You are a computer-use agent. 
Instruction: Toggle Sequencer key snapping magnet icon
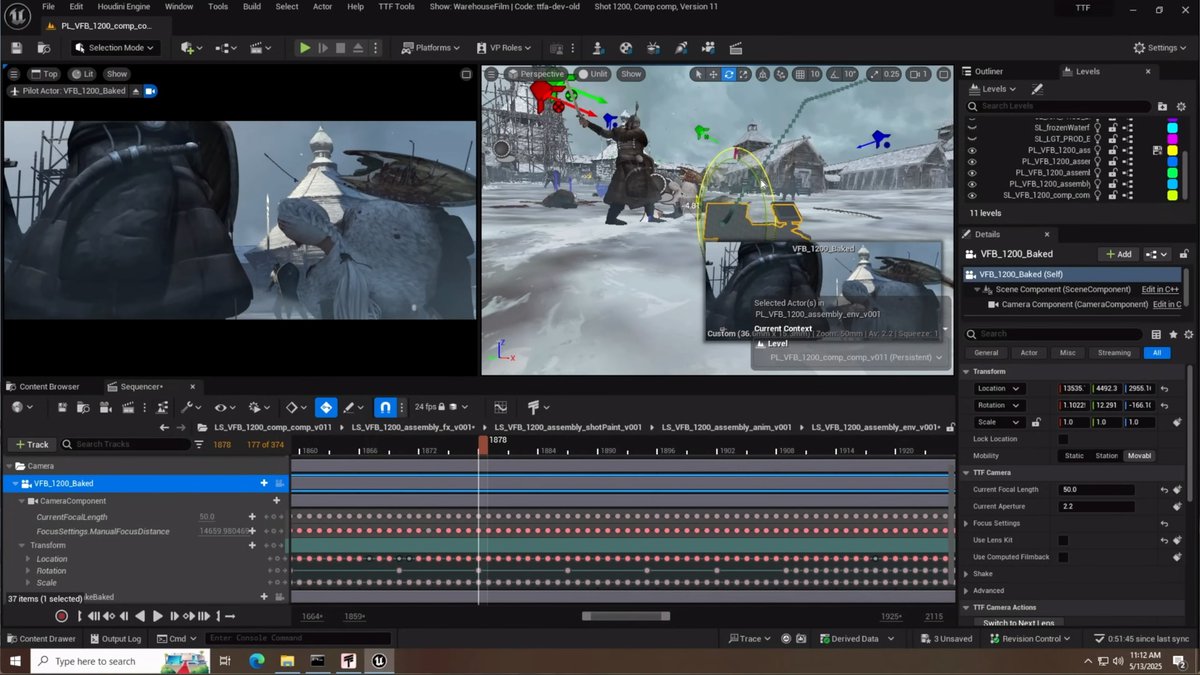pyautogui.click(x=385, y=407)
